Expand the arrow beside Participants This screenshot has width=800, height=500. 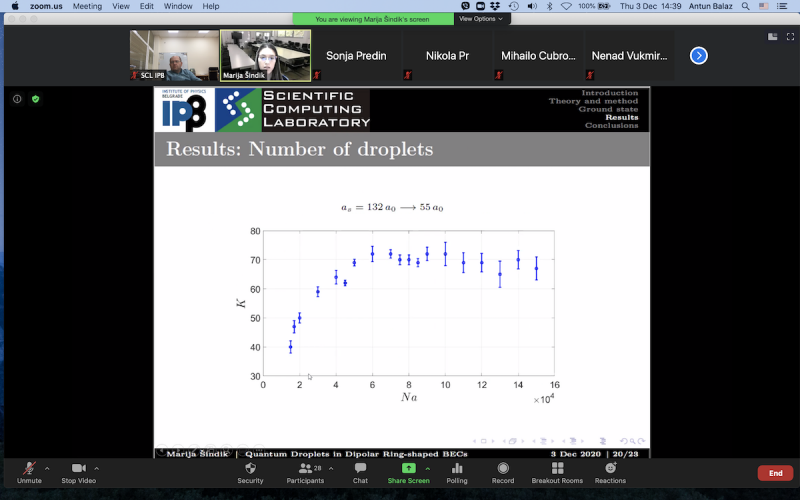[331, 468]
